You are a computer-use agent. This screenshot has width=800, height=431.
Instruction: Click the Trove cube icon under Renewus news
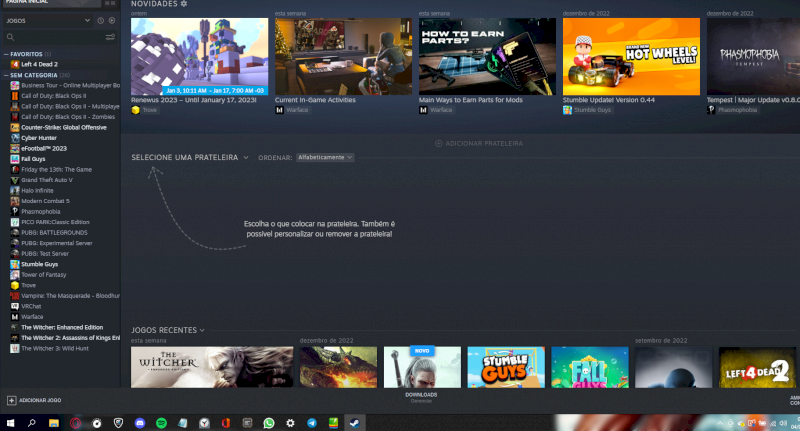[x=135, y=110]
